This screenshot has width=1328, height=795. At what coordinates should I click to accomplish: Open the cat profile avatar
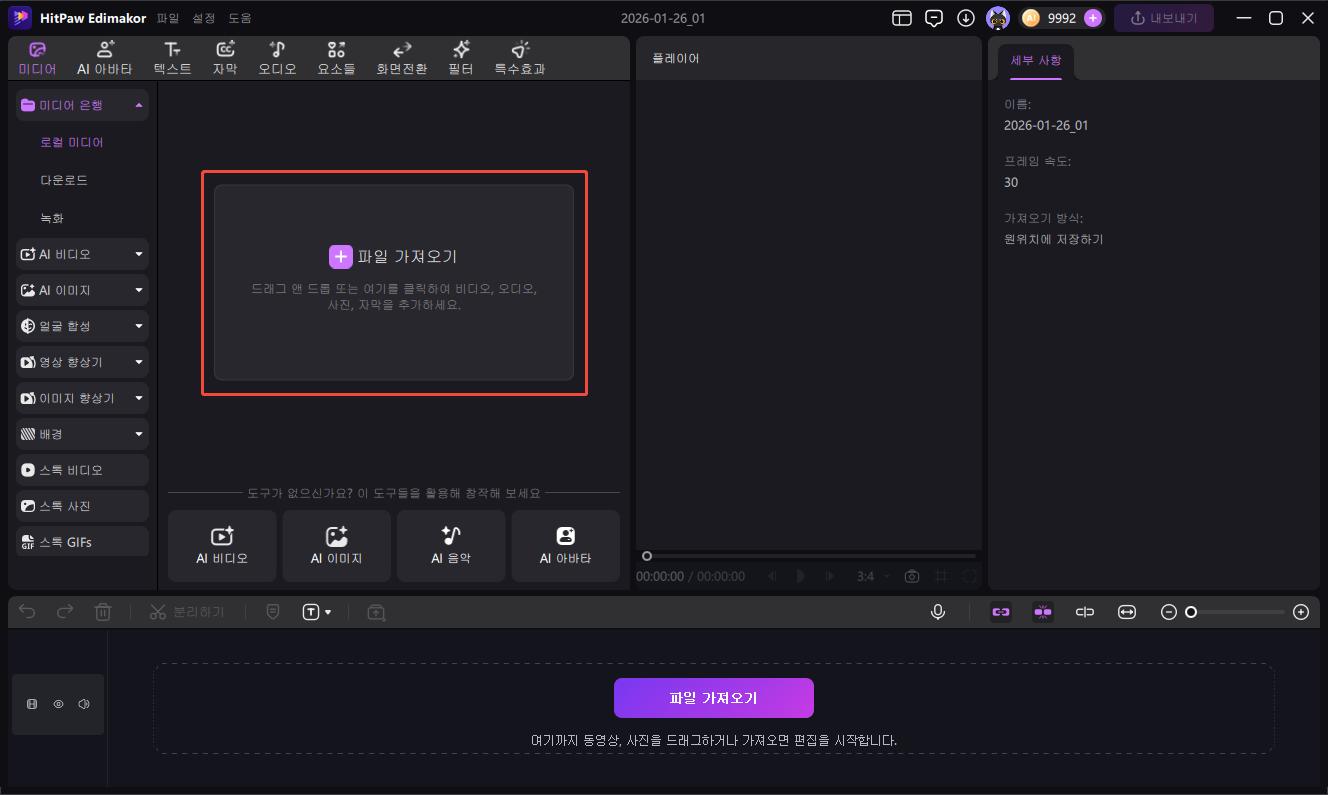[998, 18]
